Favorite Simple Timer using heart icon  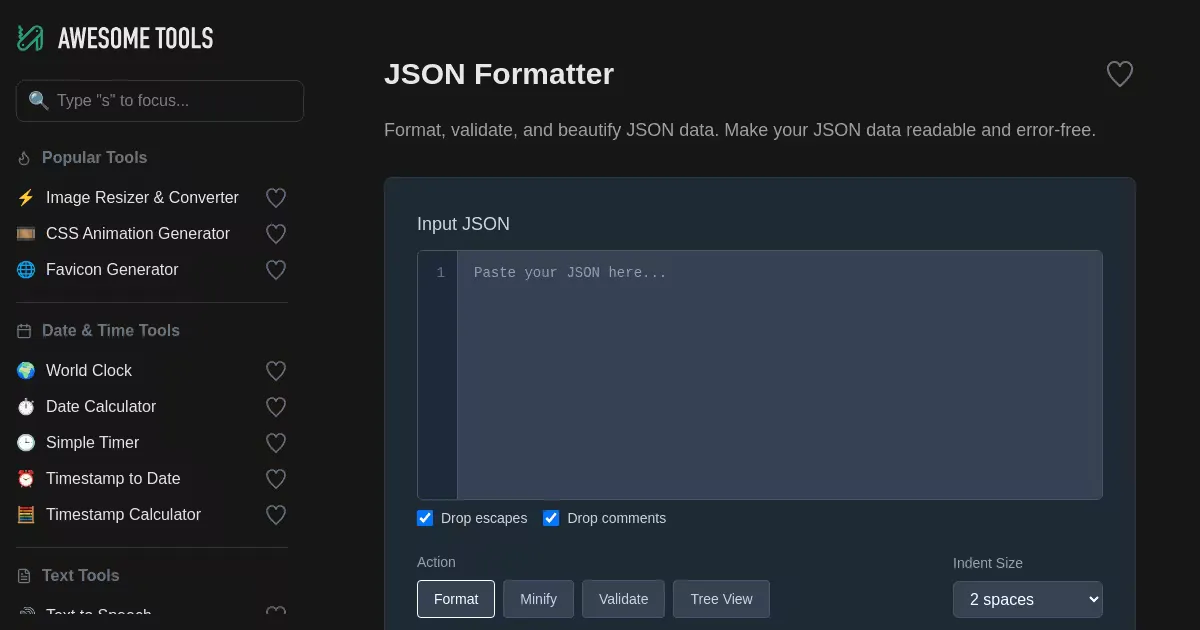tap(276, 443)
